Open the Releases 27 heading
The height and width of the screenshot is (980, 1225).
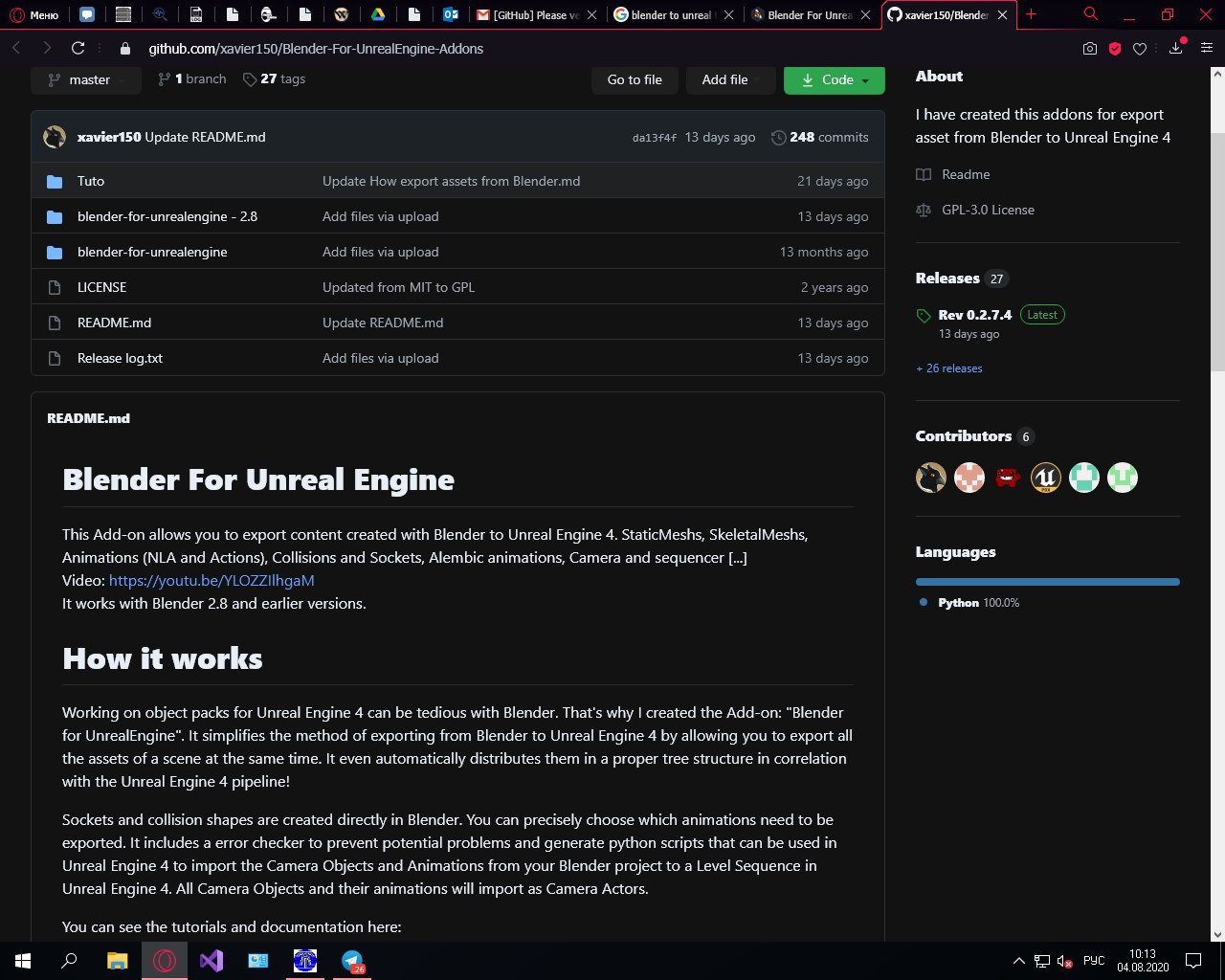(x=962, y=278)
